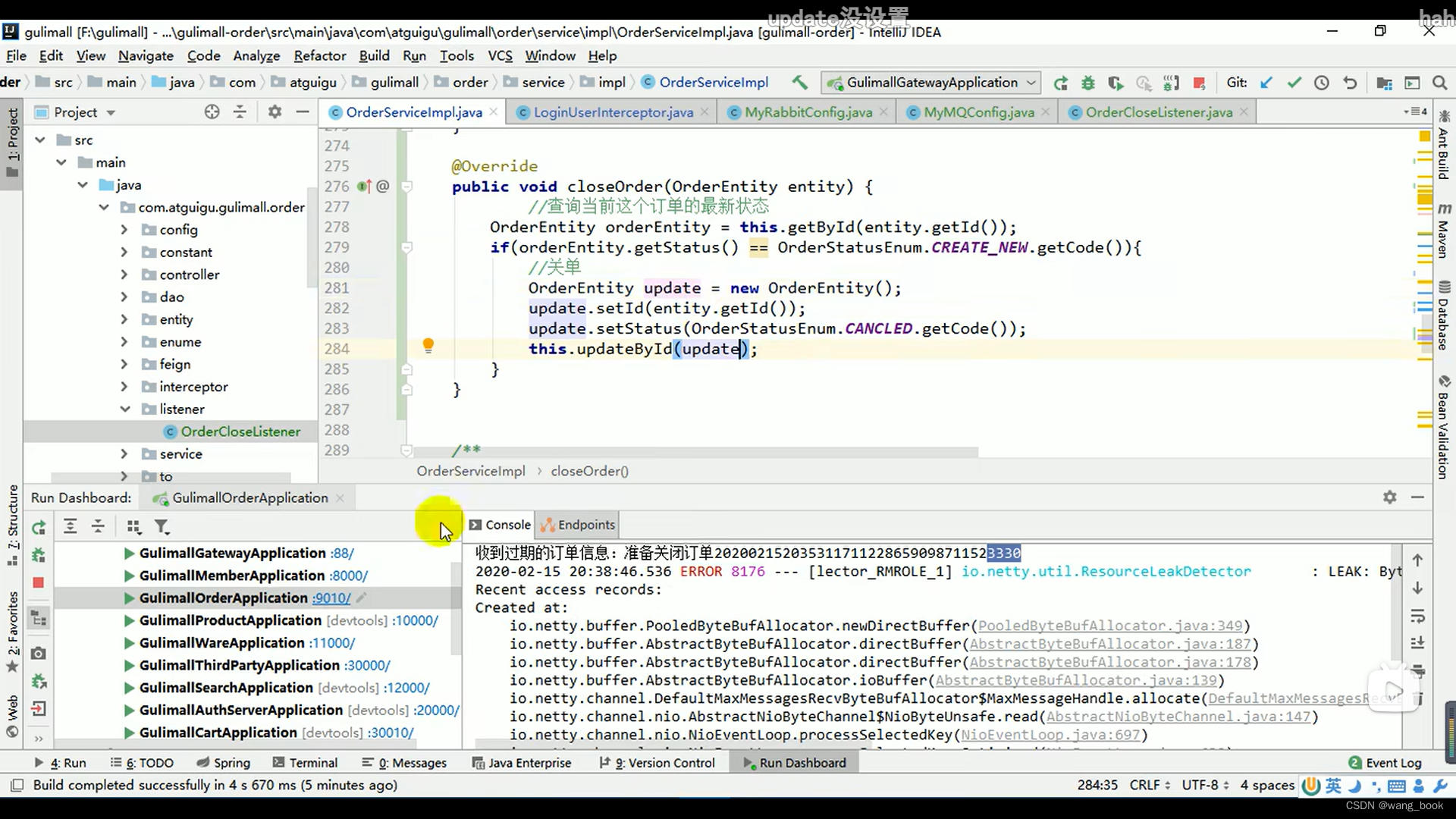Screen dimensions: 1456x819
Task: Locate current file in Project panel
Action: point(212,112)
